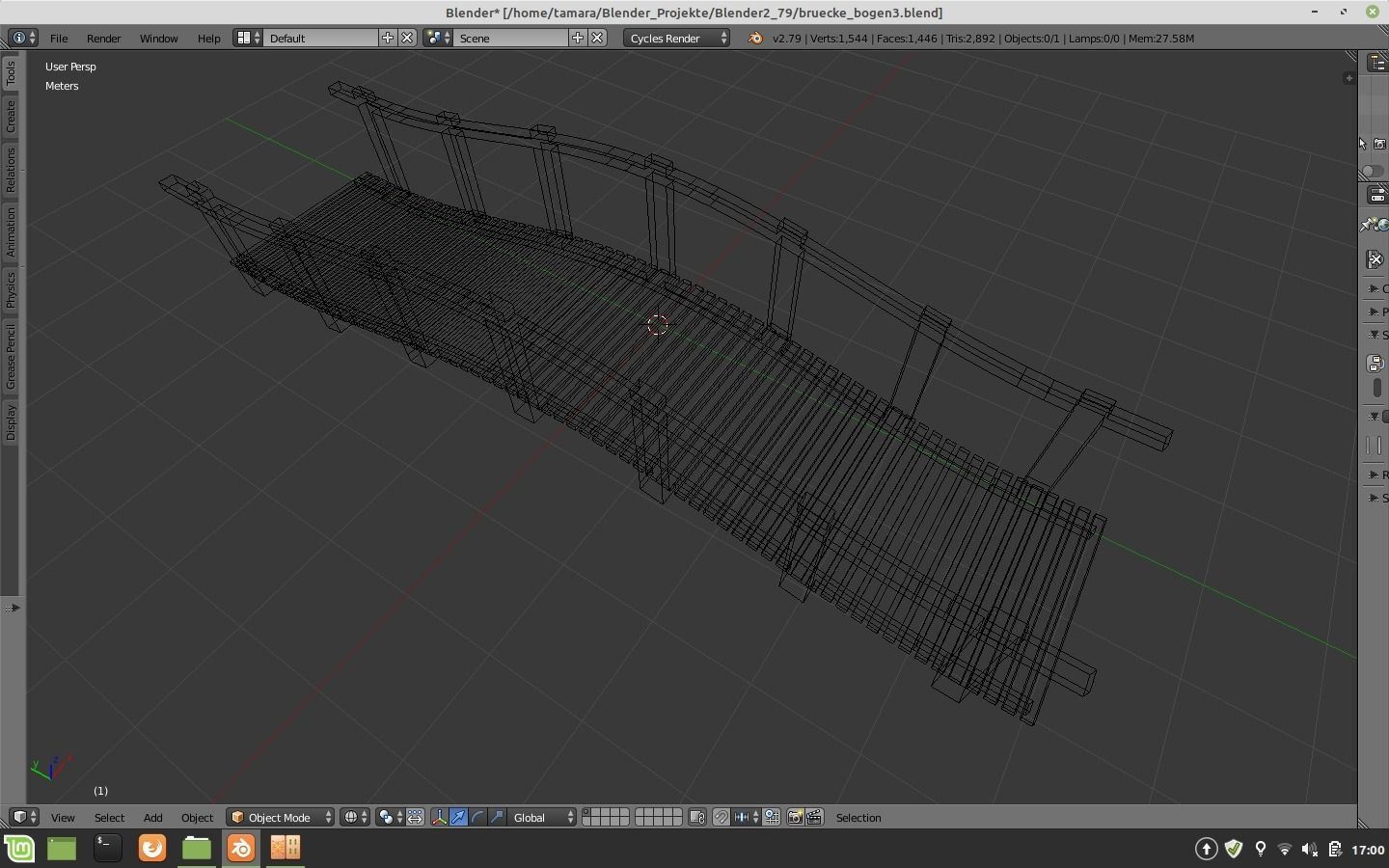This screenshot has height=868, width=1389.
Task: Switch to the Relations shelf tab
Action: tap(11, 170)
